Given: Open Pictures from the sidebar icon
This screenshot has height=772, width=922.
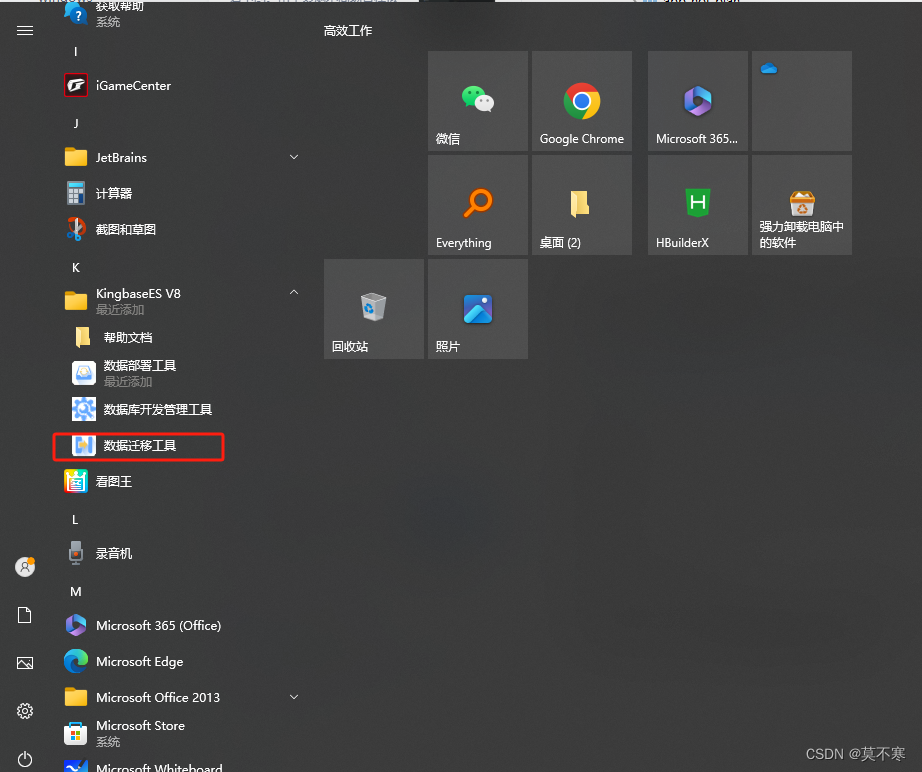Looking at the screenshot, I should 25,663.
